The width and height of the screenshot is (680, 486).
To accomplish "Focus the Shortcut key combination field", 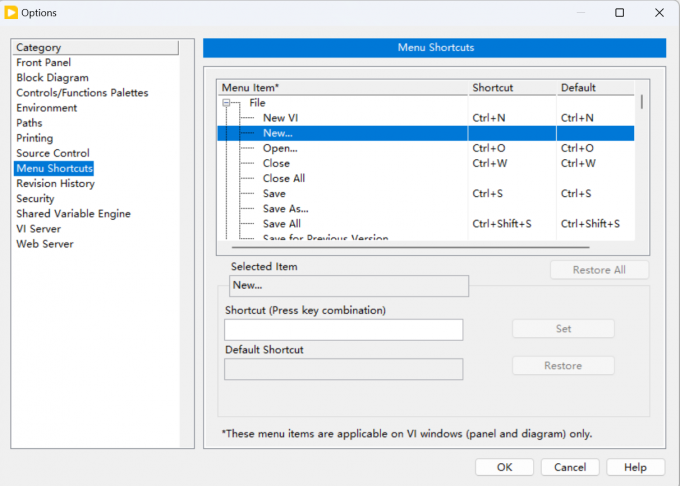I will coord(343,330).
